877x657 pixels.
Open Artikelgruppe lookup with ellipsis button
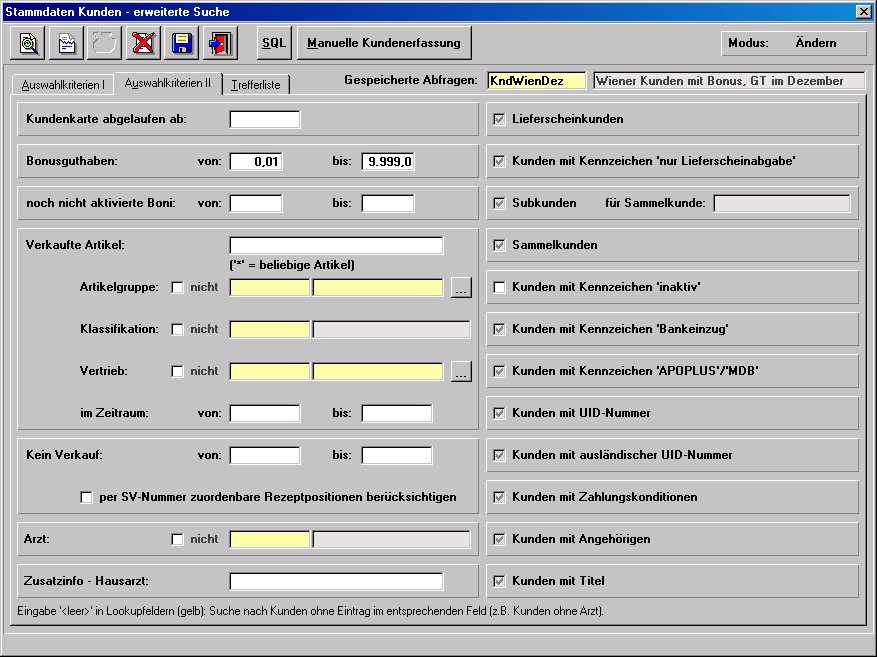[460, 288]
